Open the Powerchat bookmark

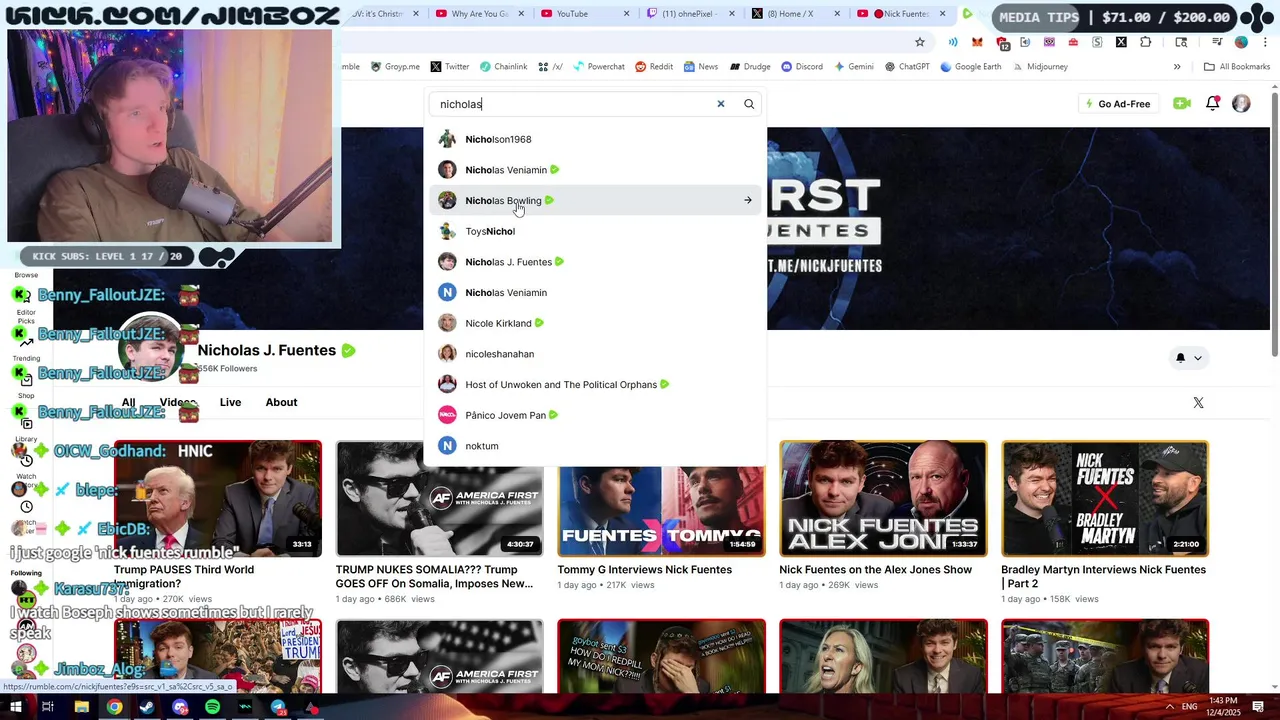(598, 67)
